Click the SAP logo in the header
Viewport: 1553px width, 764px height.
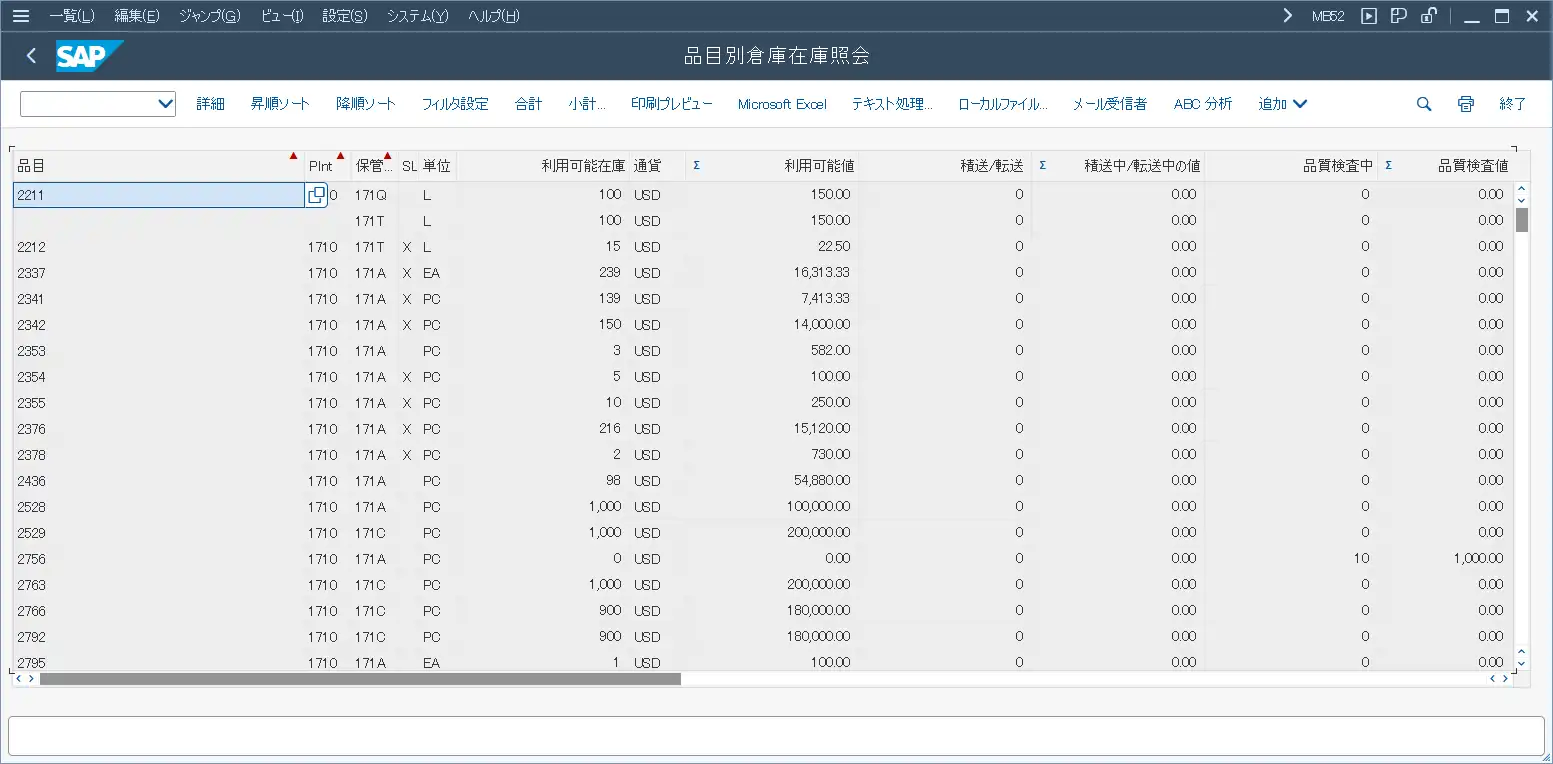(x=90, y=56)
